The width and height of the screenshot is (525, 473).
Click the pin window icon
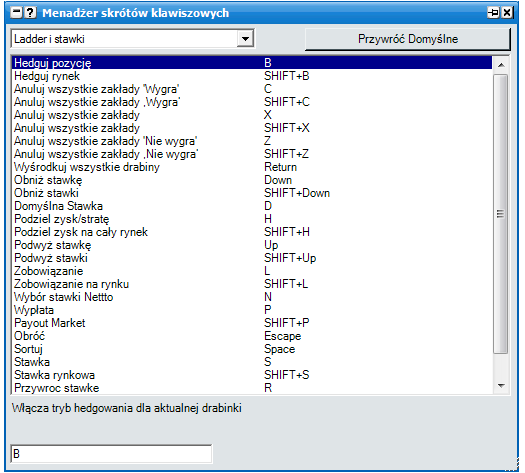tap(494, 13)
